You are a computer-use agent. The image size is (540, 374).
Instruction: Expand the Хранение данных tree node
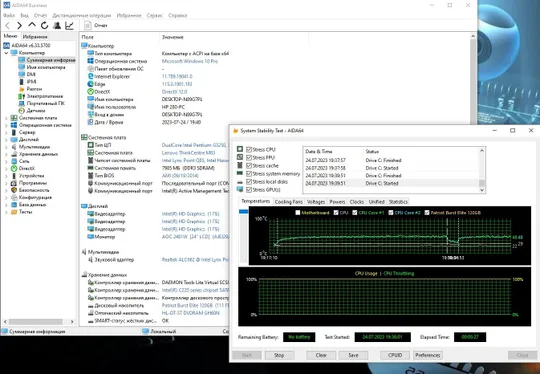pos(6,154)
